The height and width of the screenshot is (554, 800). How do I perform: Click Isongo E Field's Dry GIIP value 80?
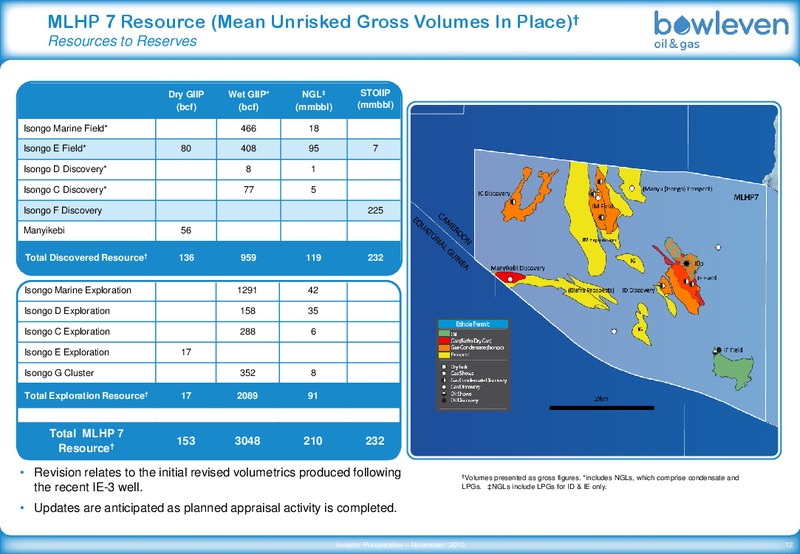(x=186, y=148)
